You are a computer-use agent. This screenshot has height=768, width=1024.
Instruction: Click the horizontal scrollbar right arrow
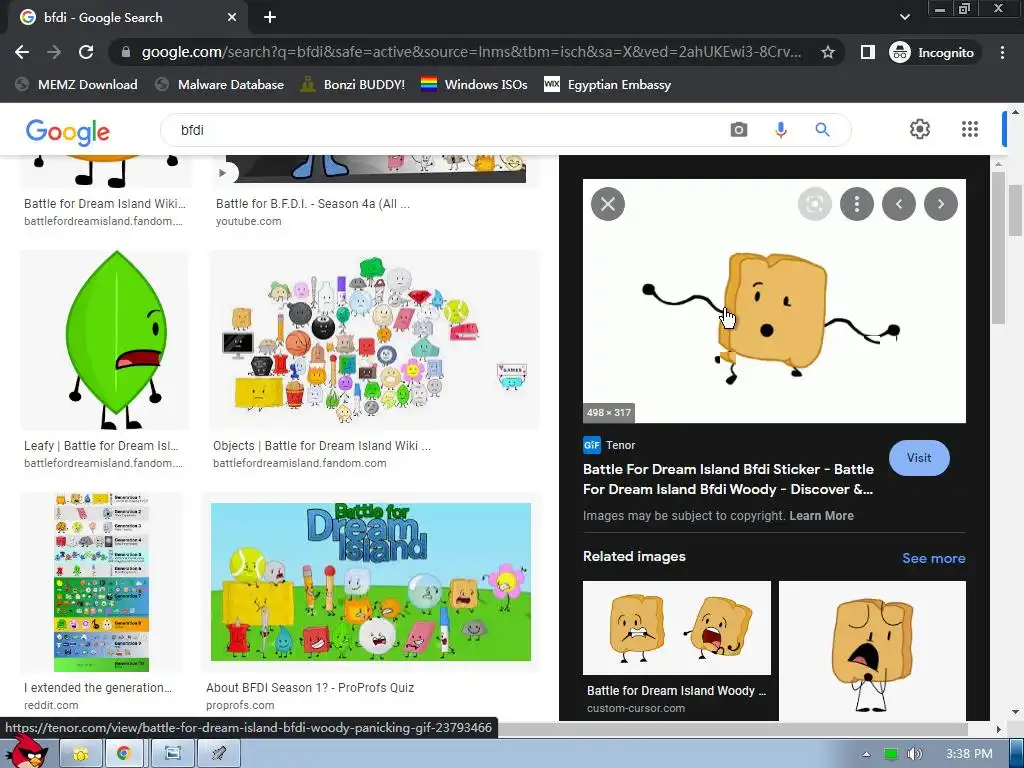coord(999,729)
